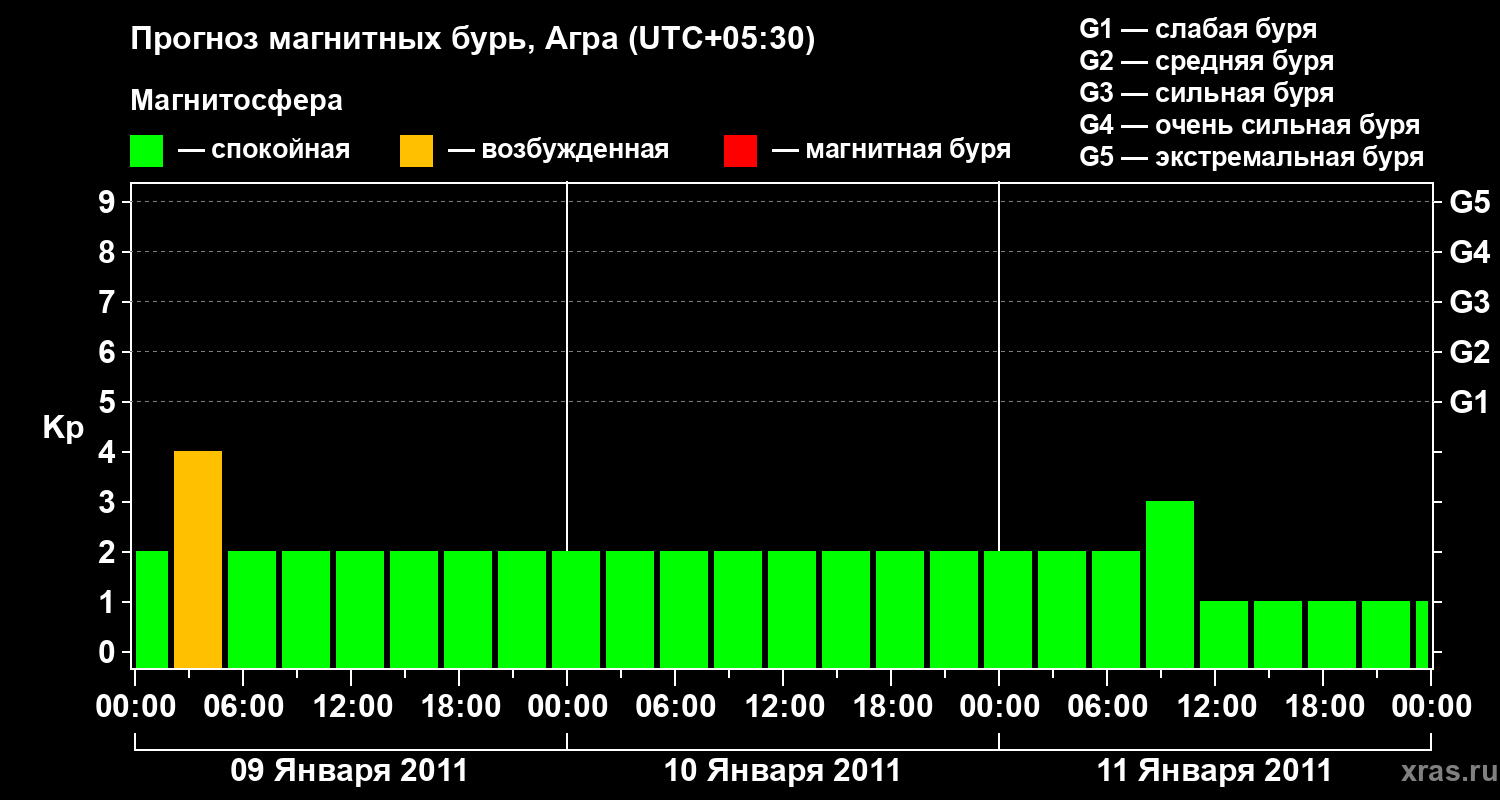The height and width of the screenshot is (800, 1500).
Task: Click the 'Kp' axis label
Action: click(63, 428)
